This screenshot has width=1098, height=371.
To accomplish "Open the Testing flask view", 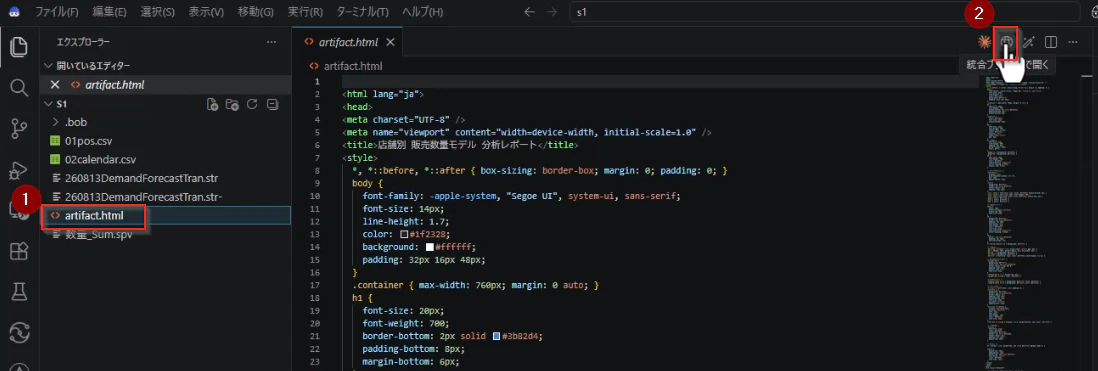I will click(19, 292).
